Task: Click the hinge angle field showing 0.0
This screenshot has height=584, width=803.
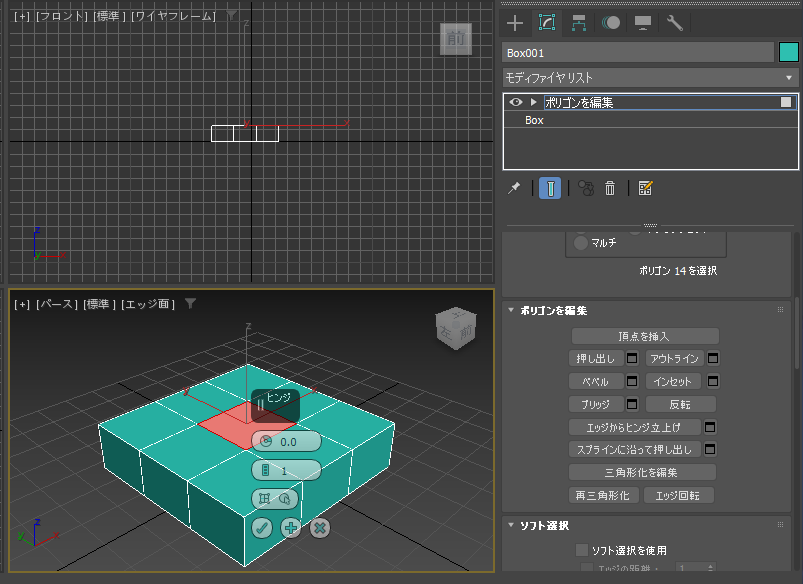Action: pos(287,442)
